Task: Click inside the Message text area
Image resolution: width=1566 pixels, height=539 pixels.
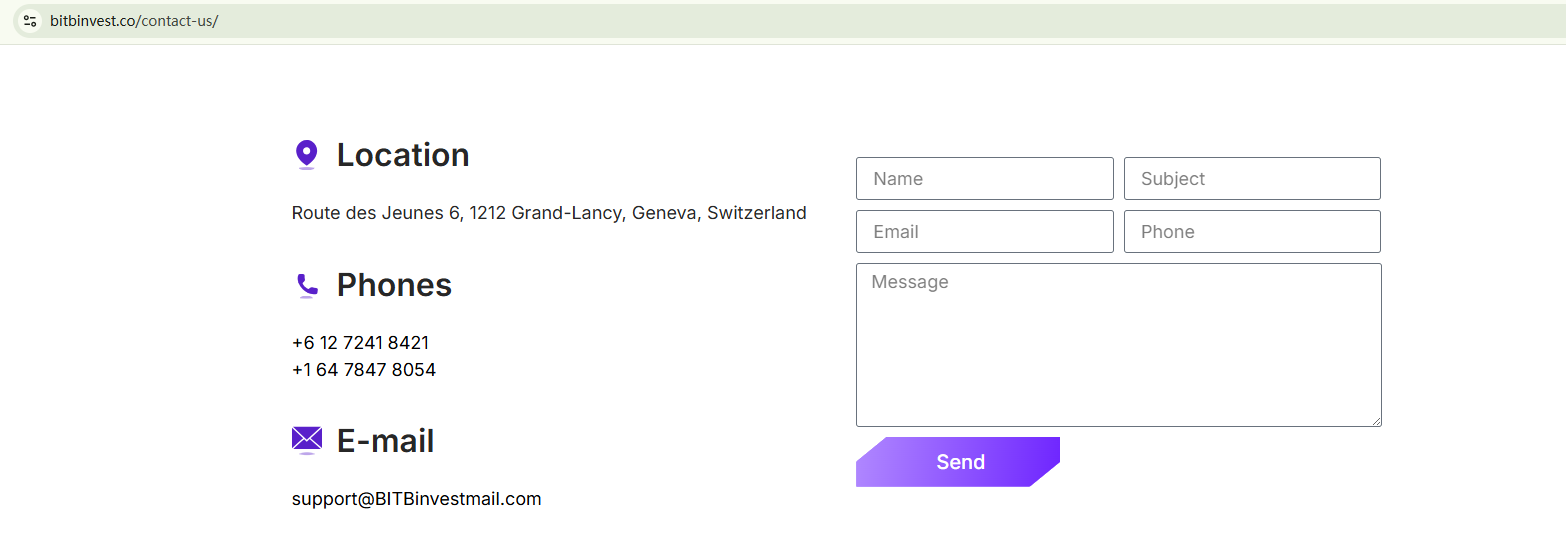Action: 1118,345
